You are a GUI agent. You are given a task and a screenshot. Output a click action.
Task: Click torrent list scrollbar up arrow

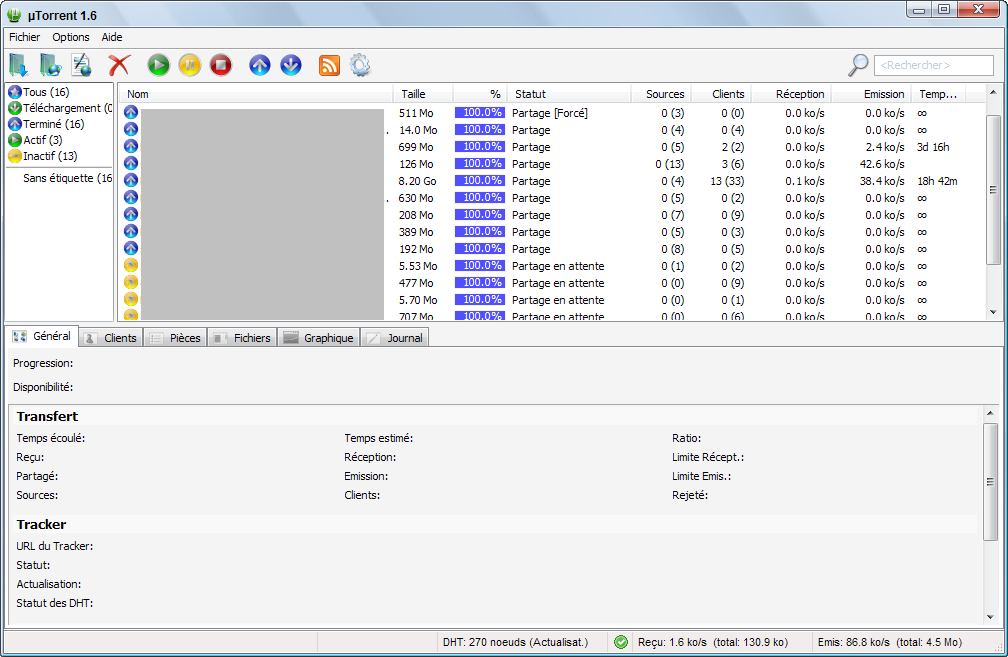click(x=993, y=92)
